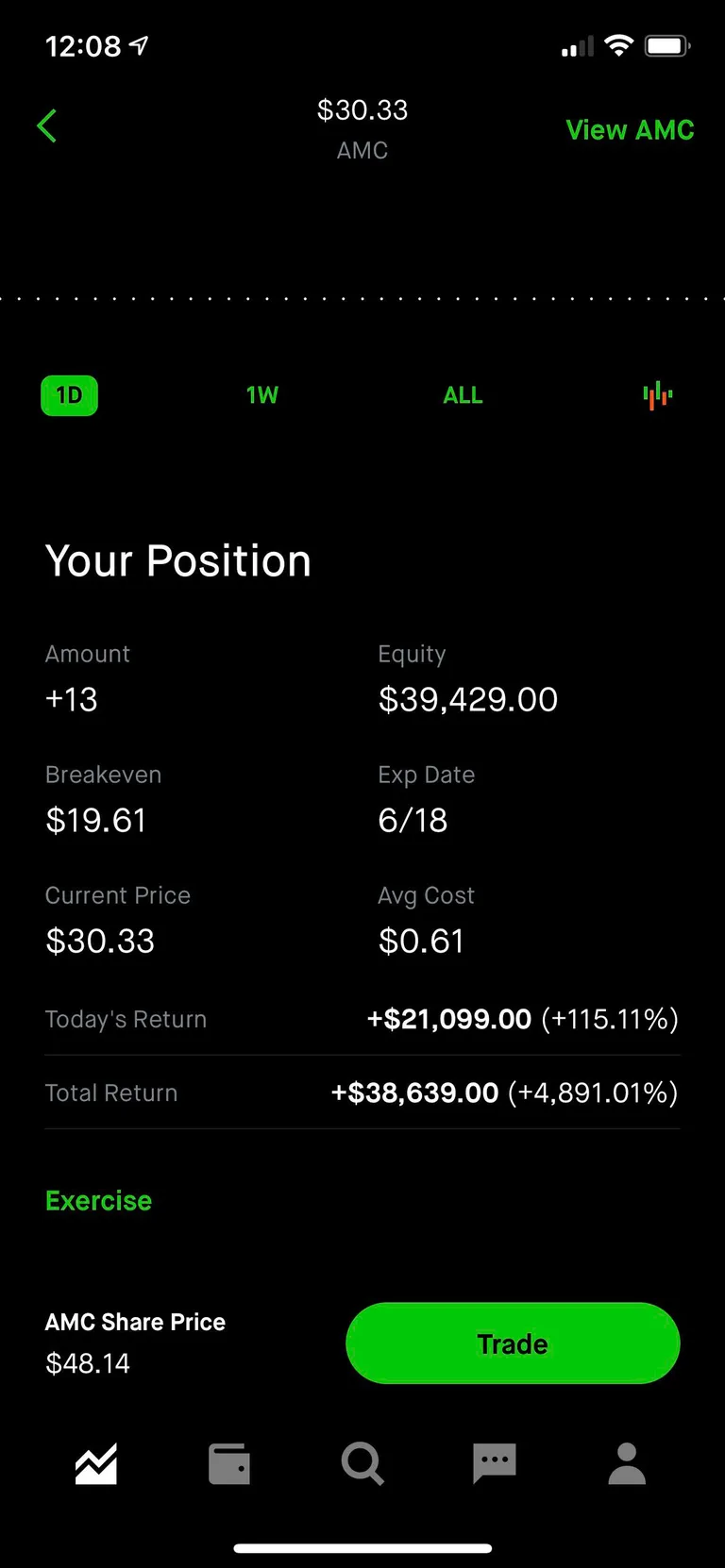The width and height of the screenshot is (725, 1568).
Task: Open the investing chart tab icon
Action: pos(96,1464)
